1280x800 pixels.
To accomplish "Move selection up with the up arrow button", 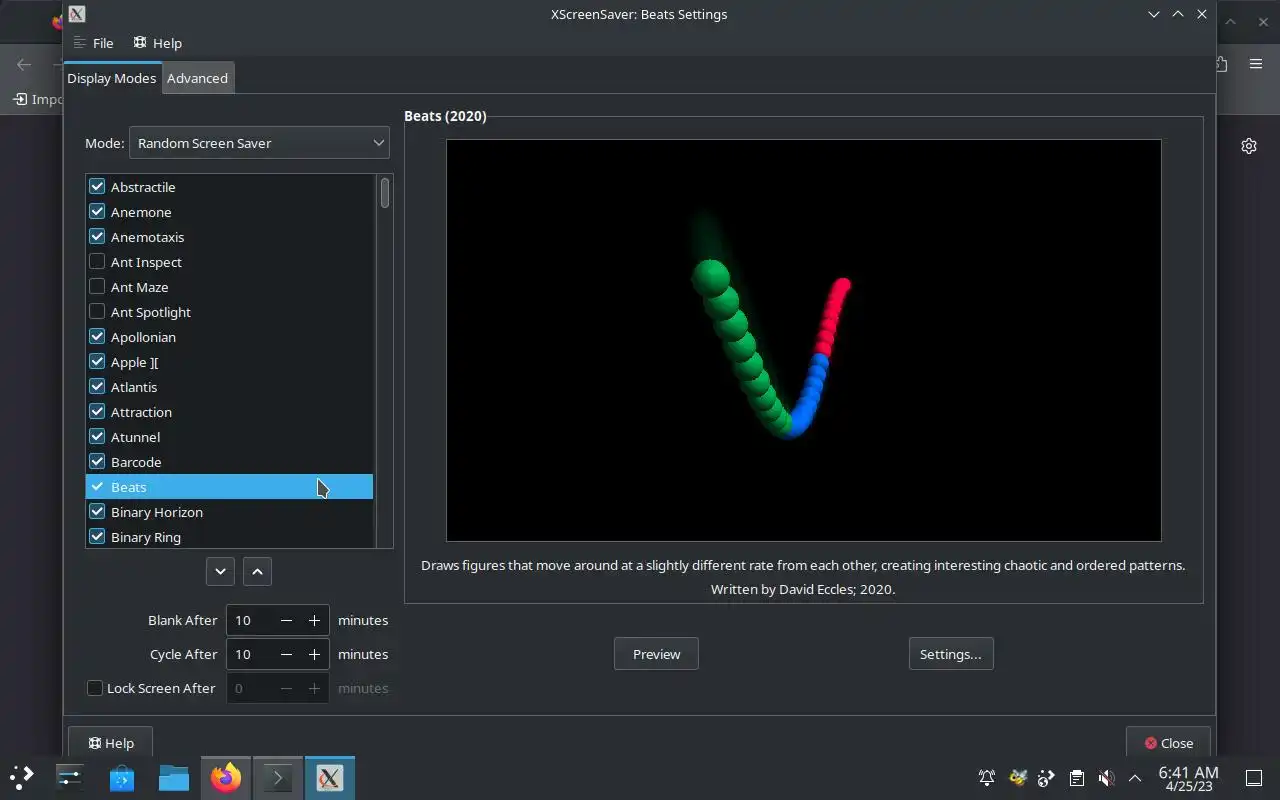I will point(257,571).
